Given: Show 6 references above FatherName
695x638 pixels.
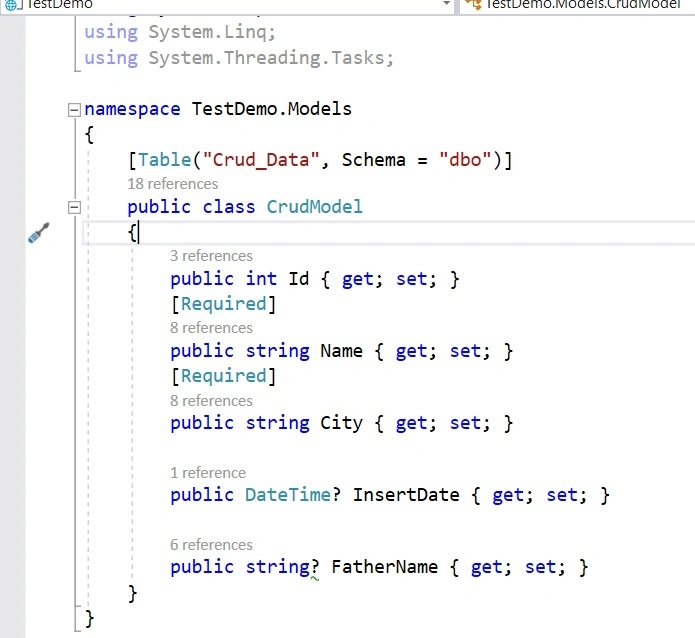Looking at the screenshot, I should coord(211,544).
